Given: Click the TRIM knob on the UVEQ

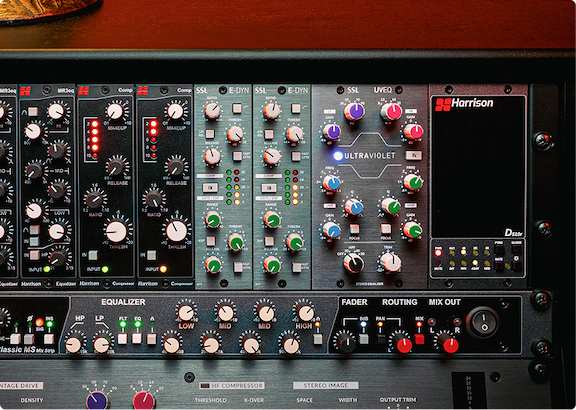Looking at the screenshot, I should tap(391, 262).
